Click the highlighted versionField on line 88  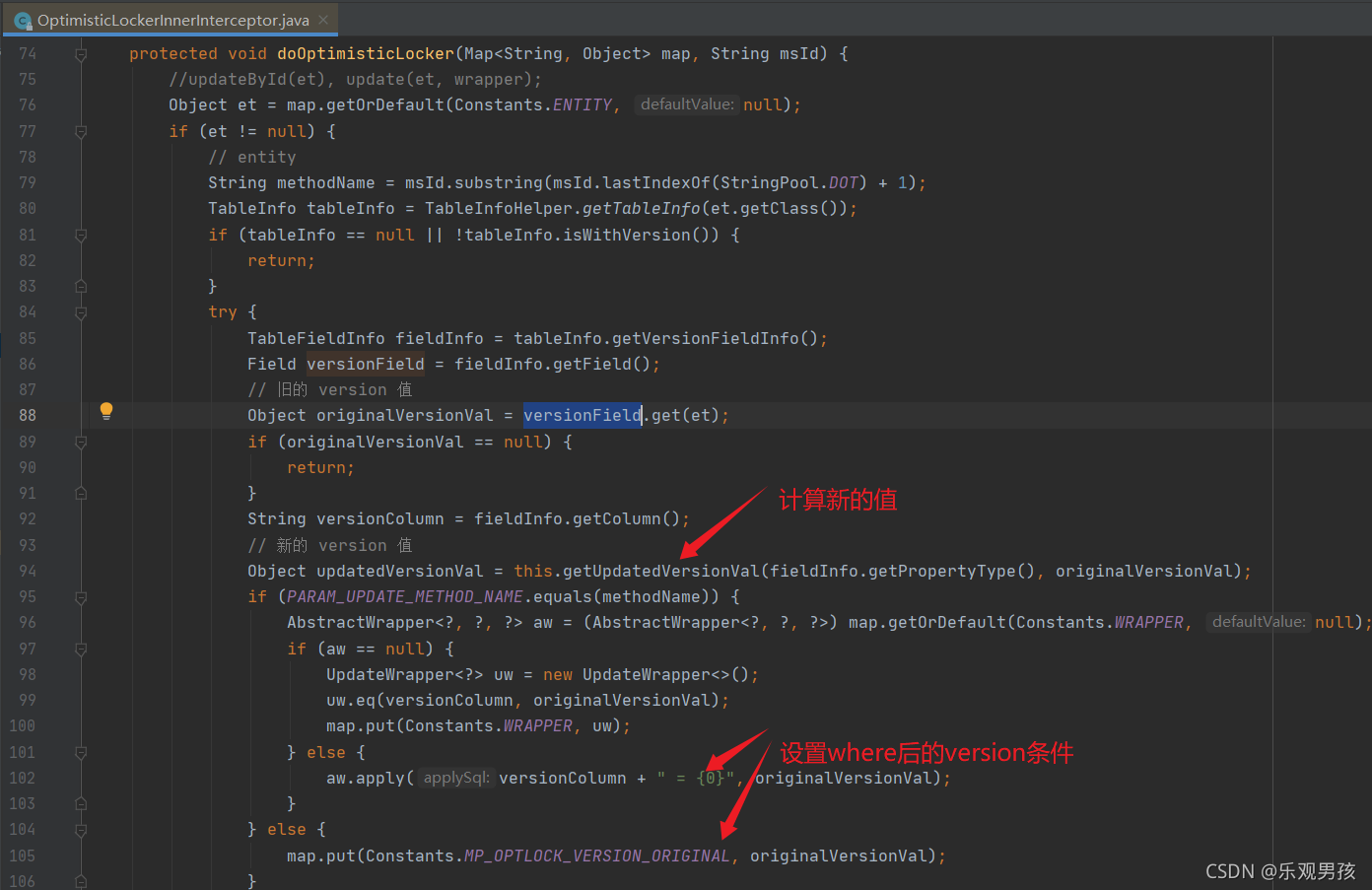click(583, 415)
